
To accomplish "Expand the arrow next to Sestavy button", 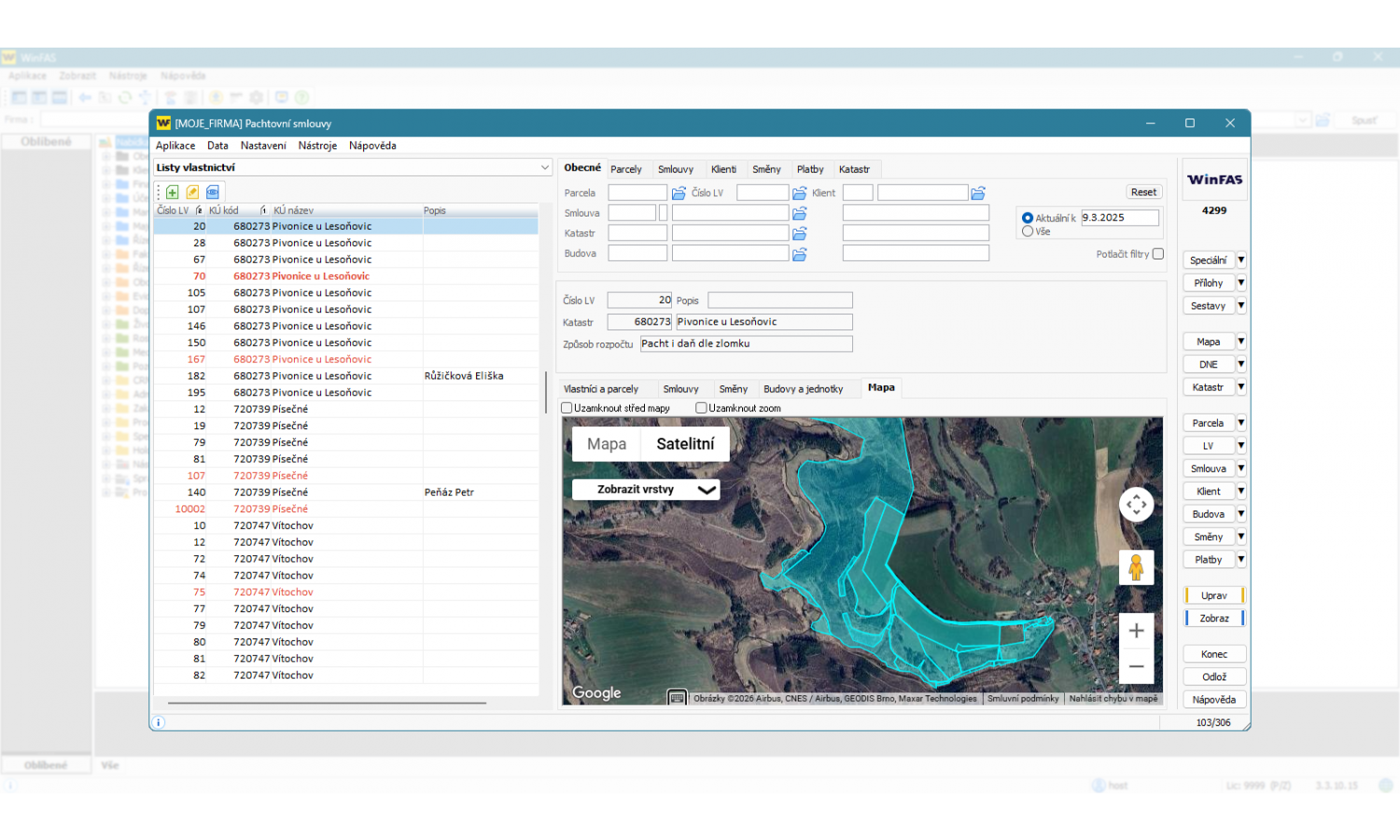I will point(1241,305).
